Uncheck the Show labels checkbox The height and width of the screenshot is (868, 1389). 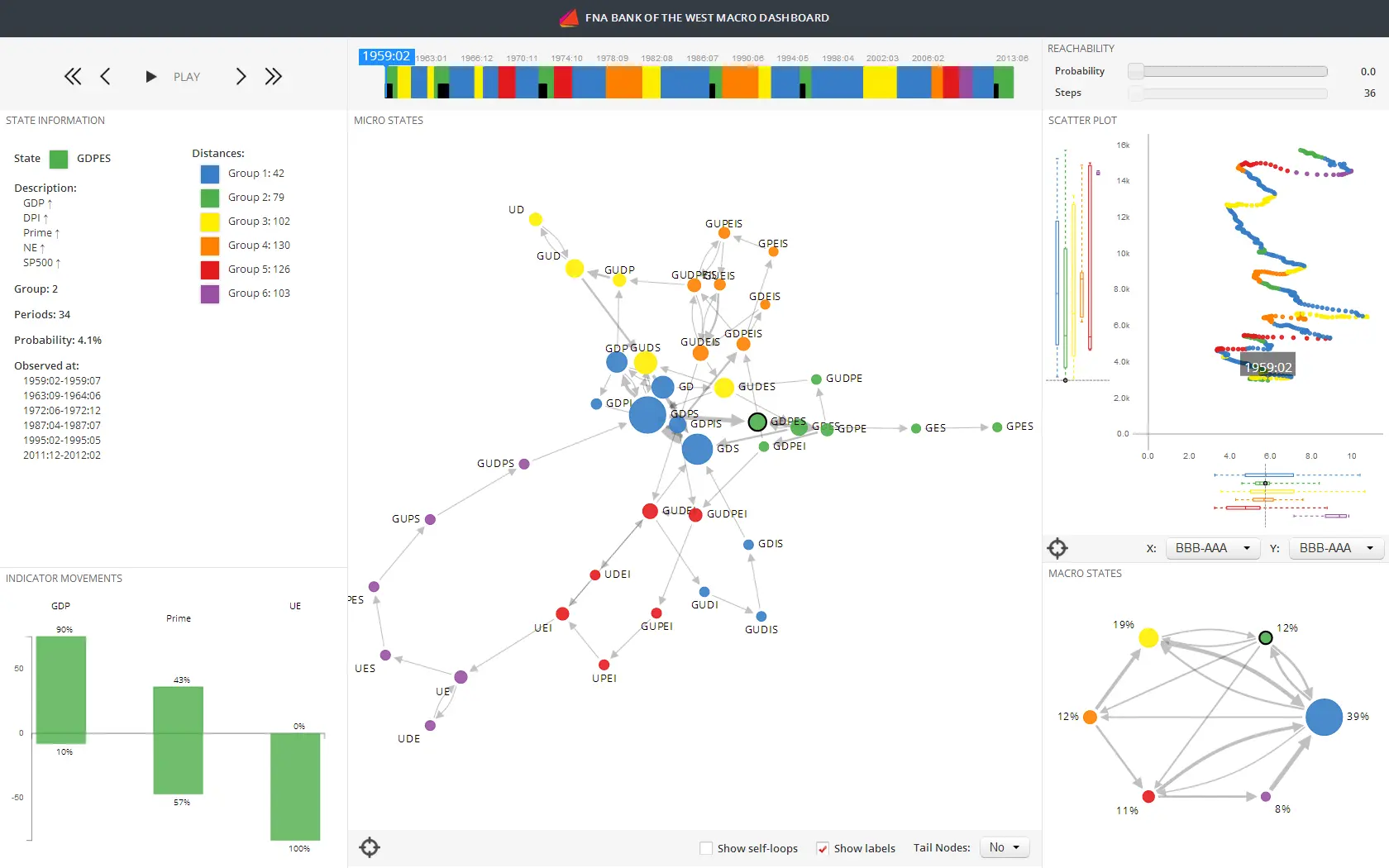click(x=823, y=848)
